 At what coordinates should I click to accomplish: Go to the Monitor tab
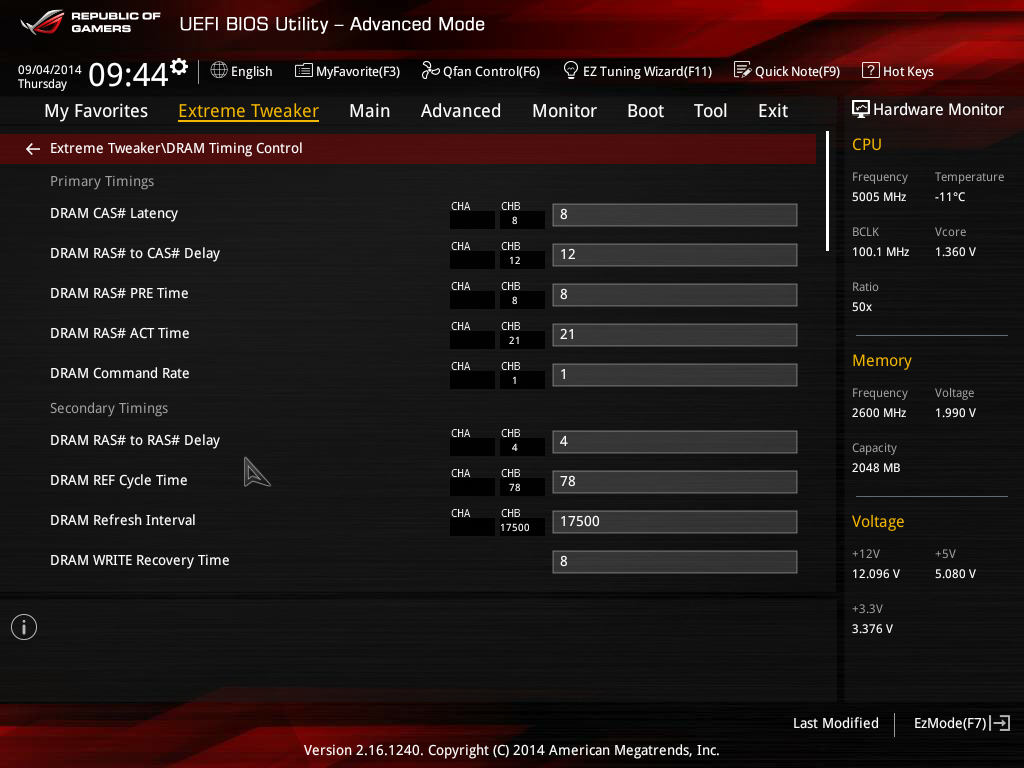tap(564, 111)
